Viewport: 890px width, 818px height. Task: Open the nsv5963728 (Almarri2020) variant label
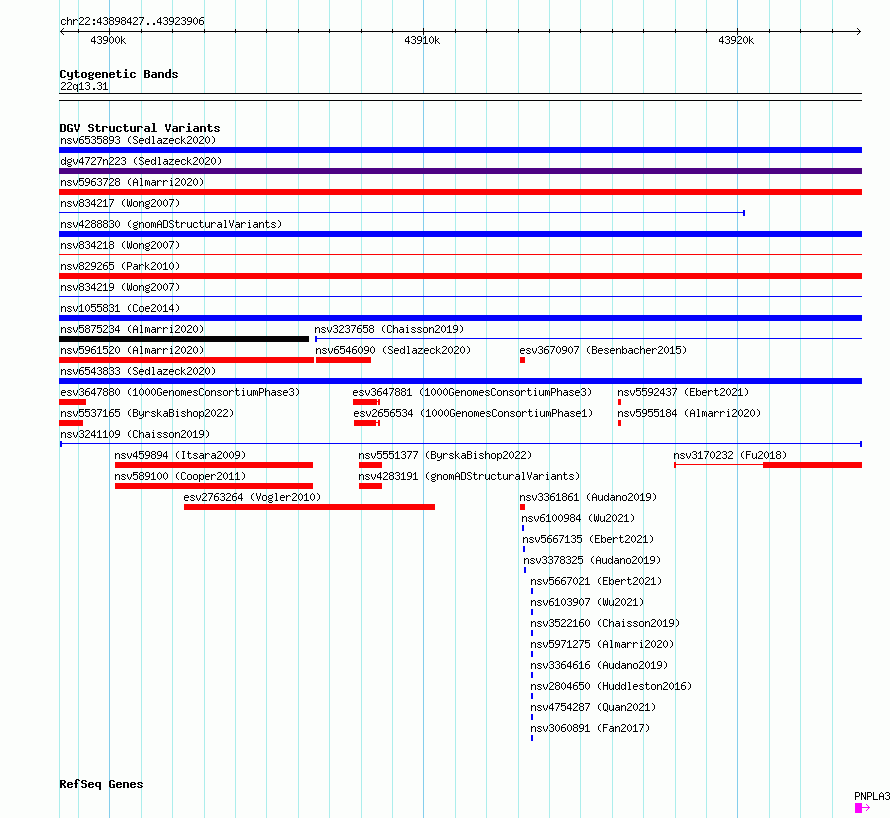[x=132, y=182]
